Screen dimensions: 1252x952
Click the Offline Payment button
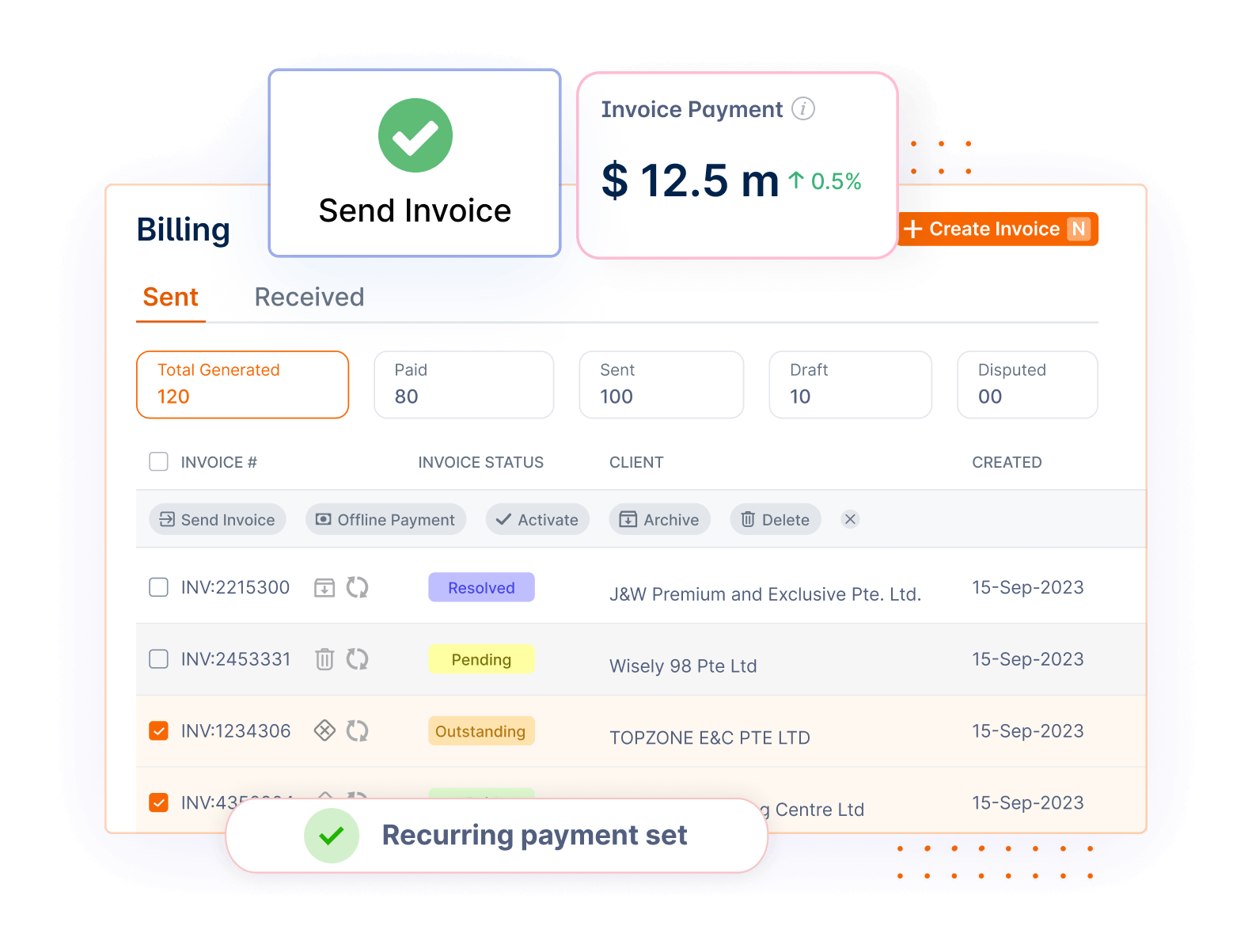[386, 519]
